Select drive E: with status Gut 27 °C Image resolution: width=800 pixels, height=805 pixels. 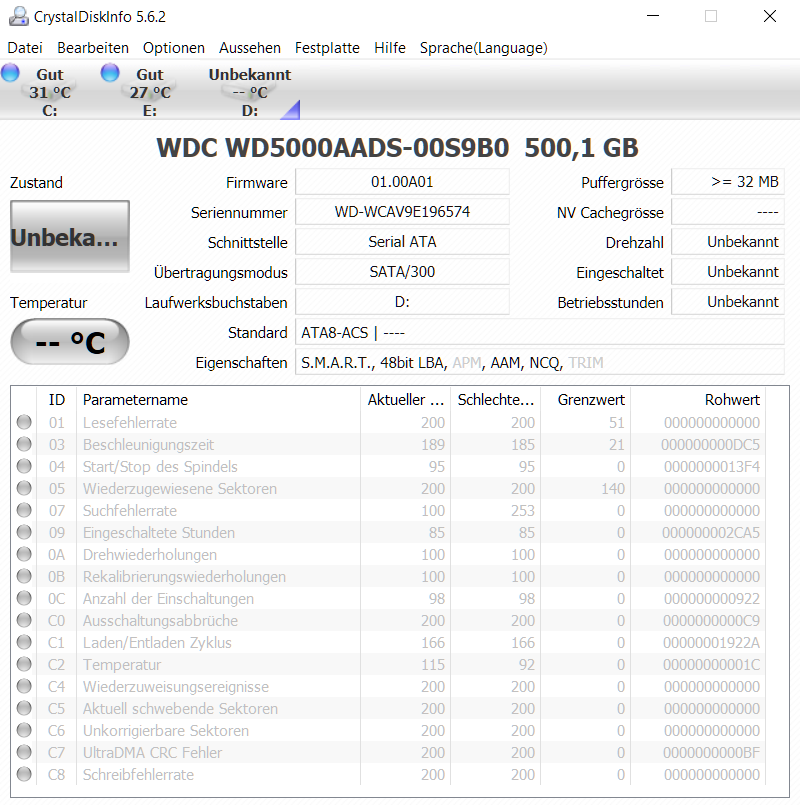(x=150, y=92)
